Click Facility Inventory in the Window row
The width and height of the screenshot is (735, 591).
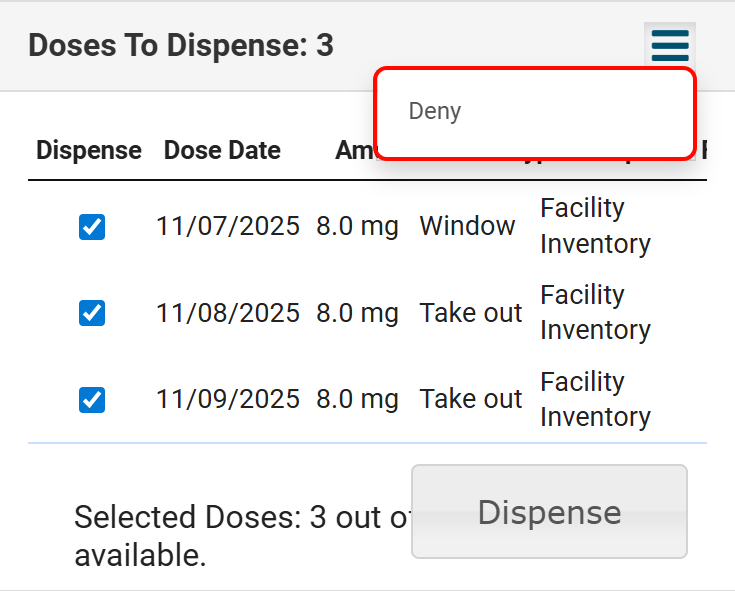pyautogui.click(x=595, y=226)
